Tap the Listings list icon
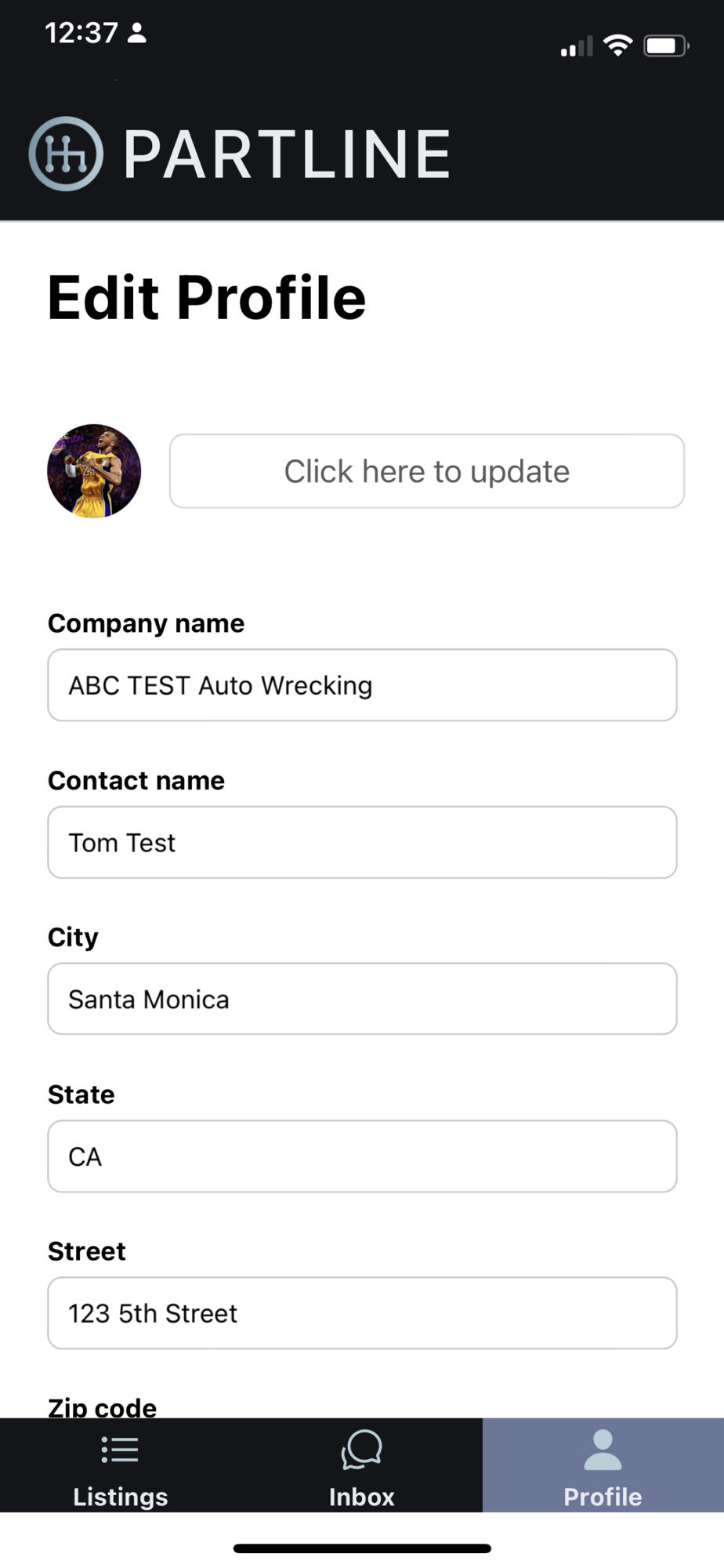 120,1450
